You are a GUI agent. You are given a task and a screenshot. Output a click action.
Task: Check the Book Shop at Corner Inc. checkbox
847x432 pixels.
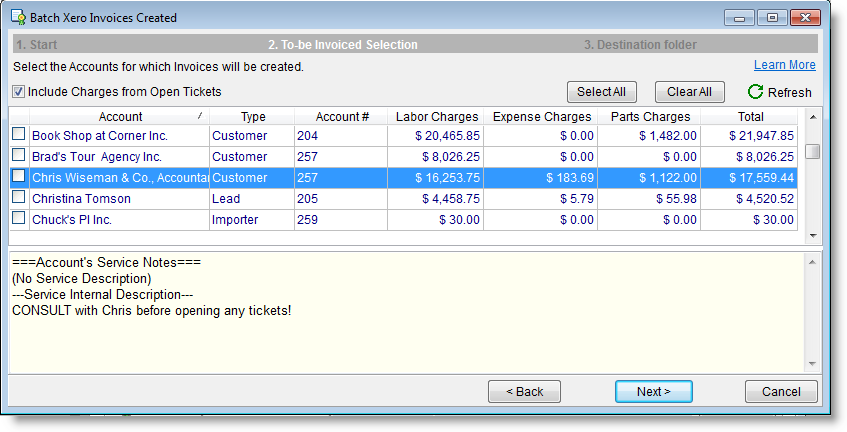click(x=18, y=135)
